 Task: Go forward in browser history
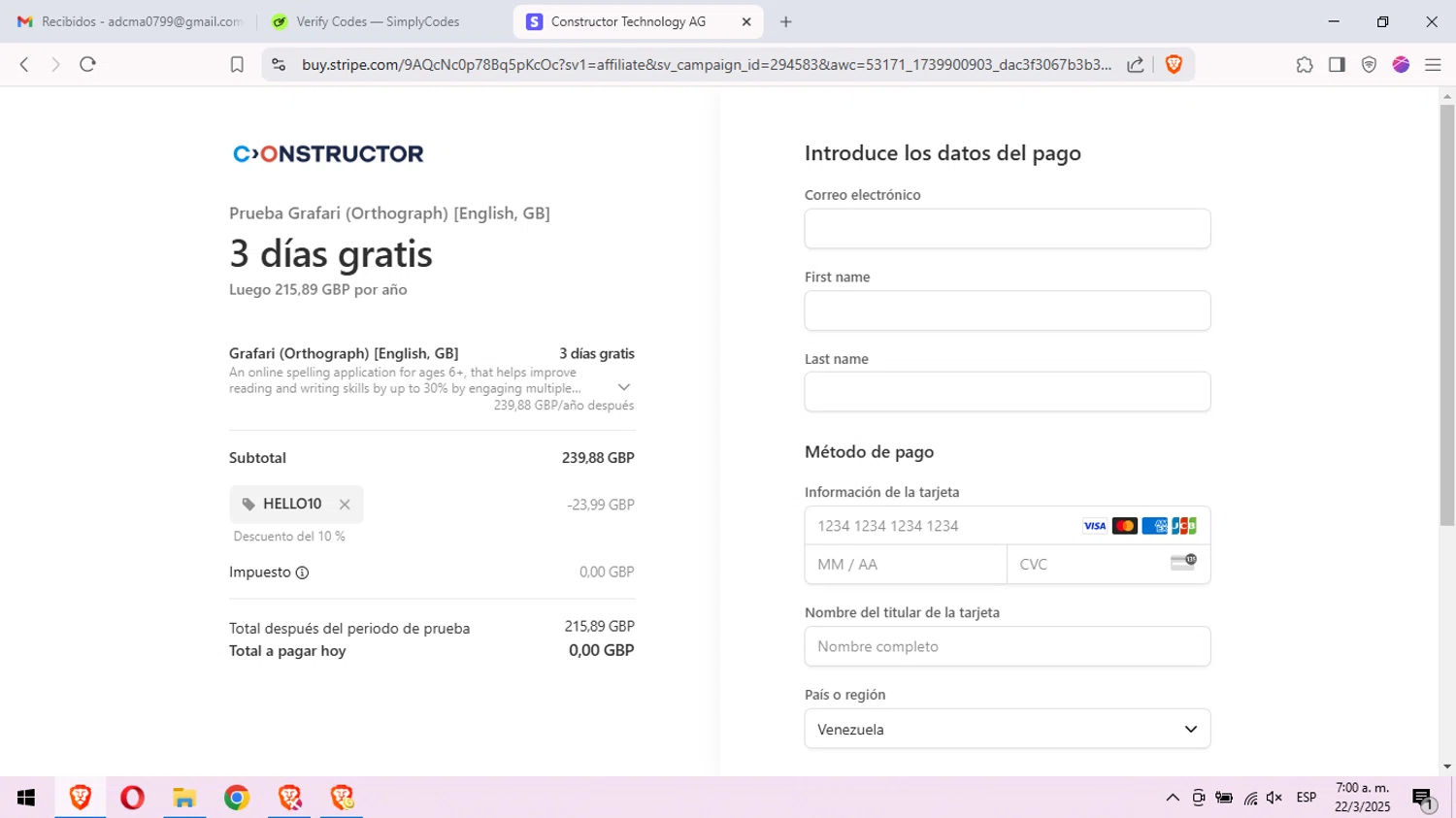tap(55, 64)
